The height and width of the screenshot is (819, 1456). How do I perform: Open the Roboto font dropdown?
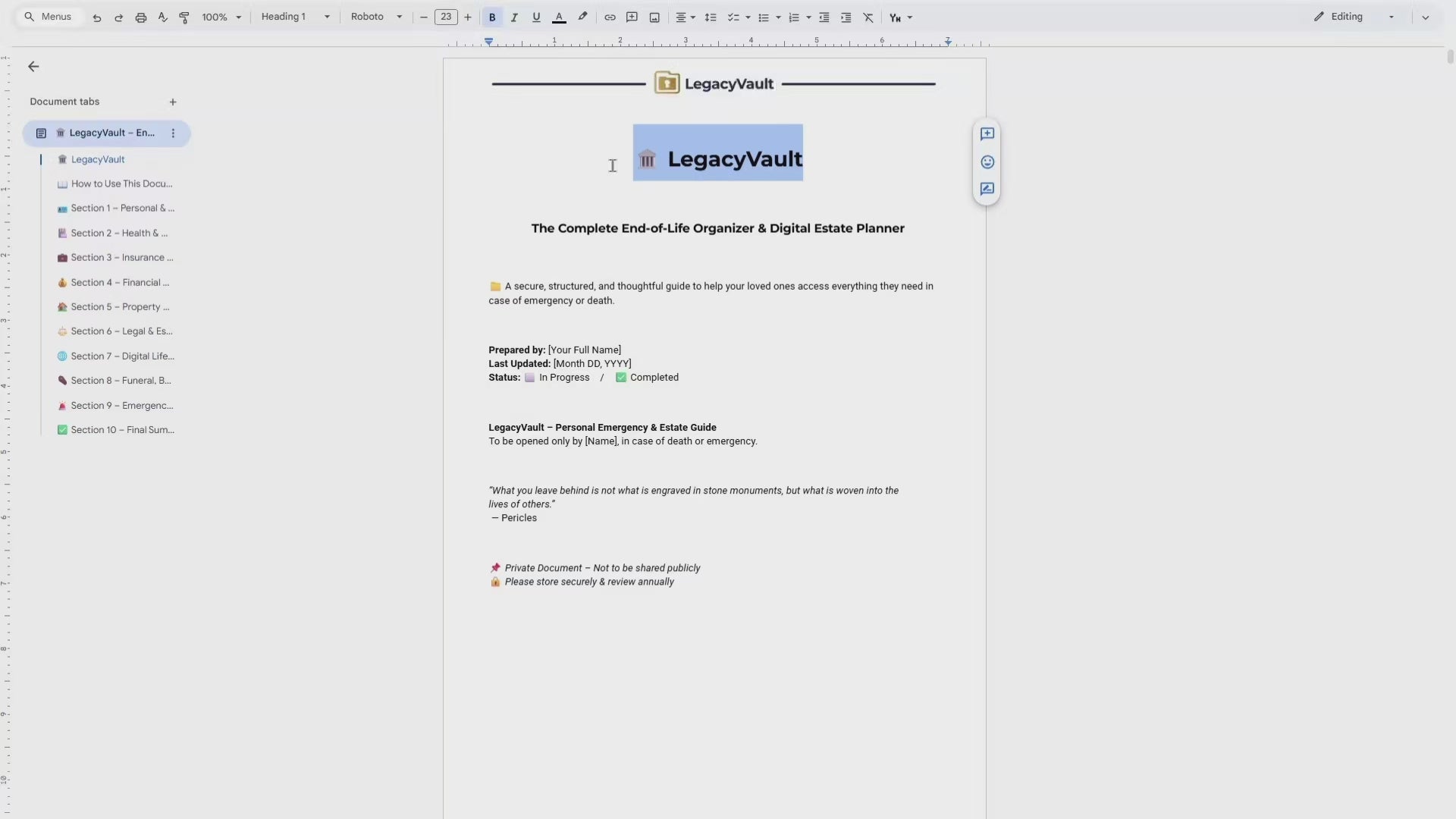376,17
